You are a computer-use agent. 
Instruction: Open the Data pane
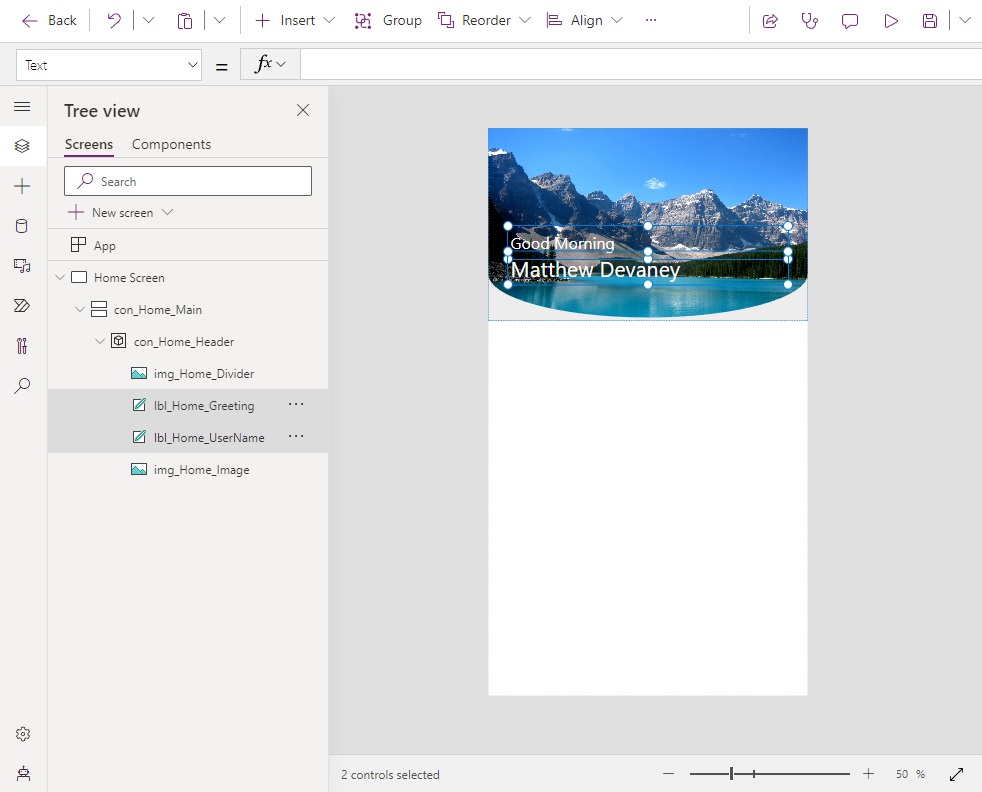pyautogui.click(x=22, y=225)
